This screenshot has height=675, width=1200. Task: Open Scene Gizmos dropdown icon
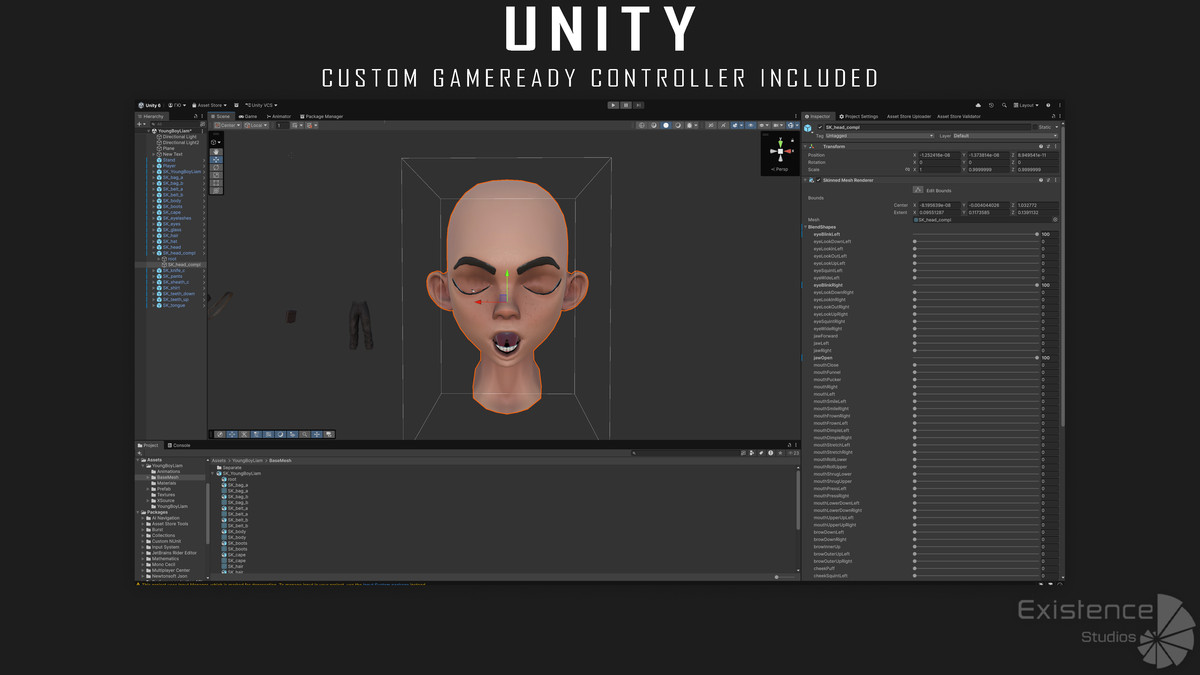[x=797, y=125]
